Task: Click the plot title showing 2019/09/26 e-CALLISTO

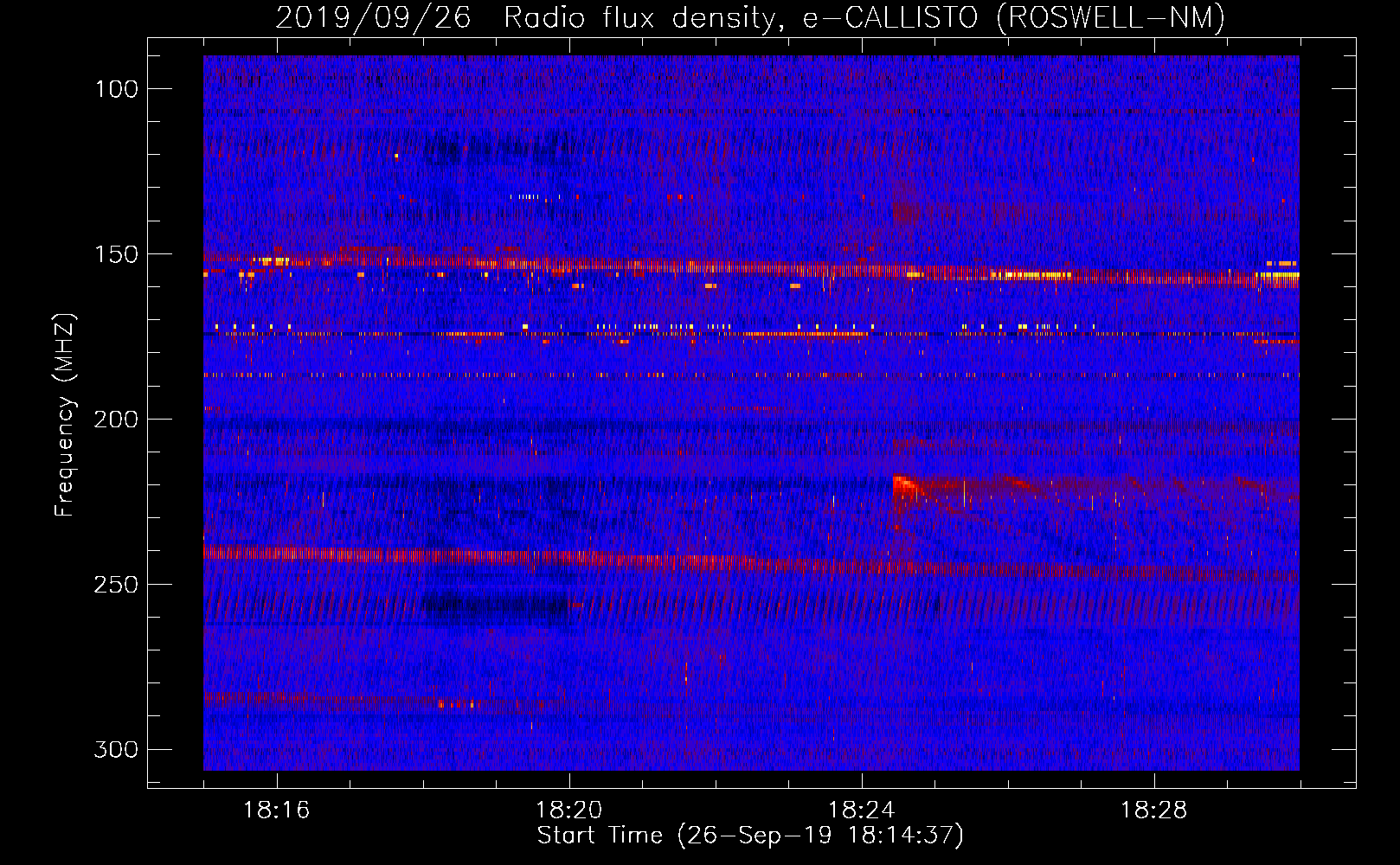Action: [x=750, y=17]
